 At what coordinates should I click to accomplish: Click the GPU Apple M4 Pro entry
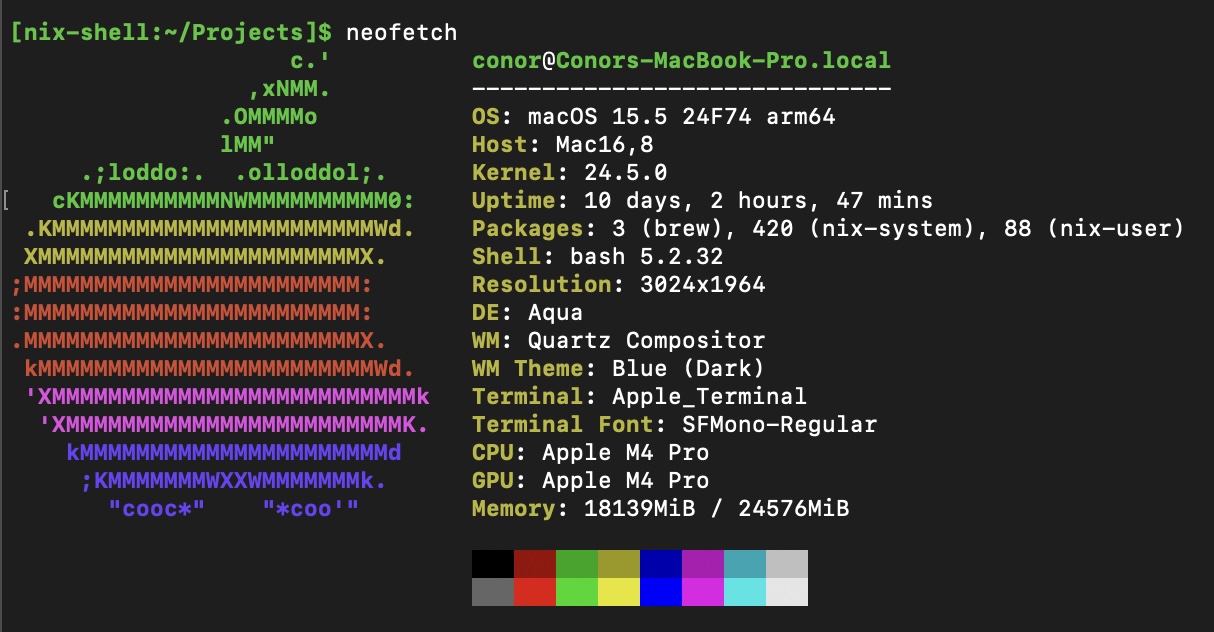click(x=600, y=480)
